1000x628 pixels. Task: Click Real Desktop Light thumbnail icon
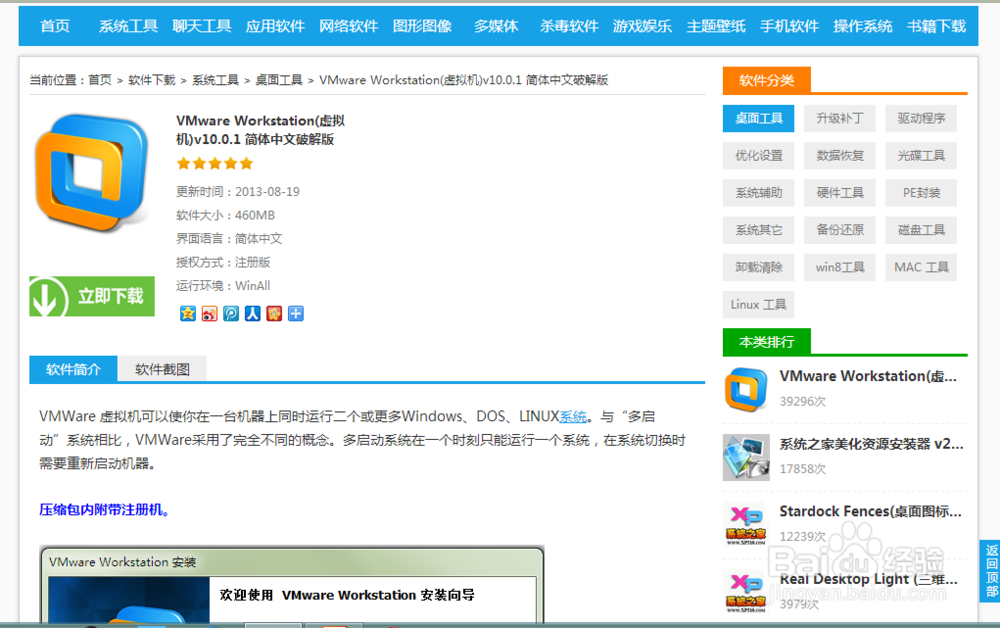coord(746,592)
